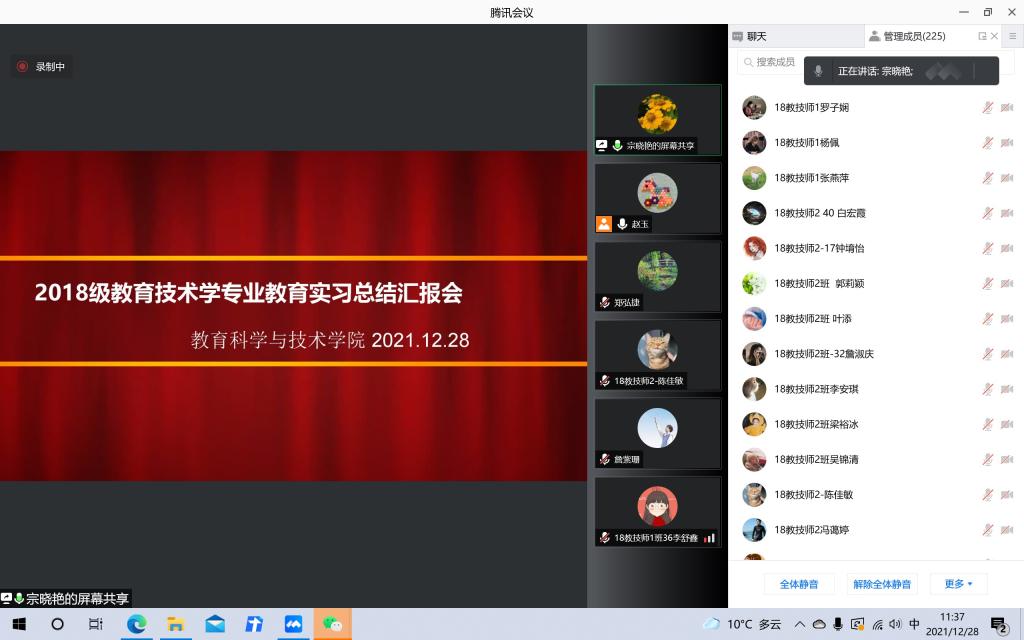Open the input method language indicator 中

914,624
